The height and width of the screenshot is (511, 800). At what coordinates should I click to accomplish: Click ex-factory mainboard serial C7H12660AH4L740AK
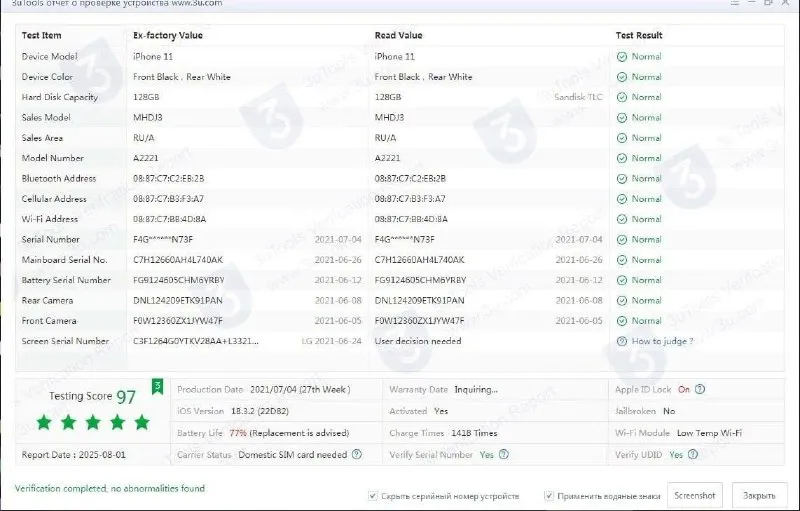(x=178, y=260)
